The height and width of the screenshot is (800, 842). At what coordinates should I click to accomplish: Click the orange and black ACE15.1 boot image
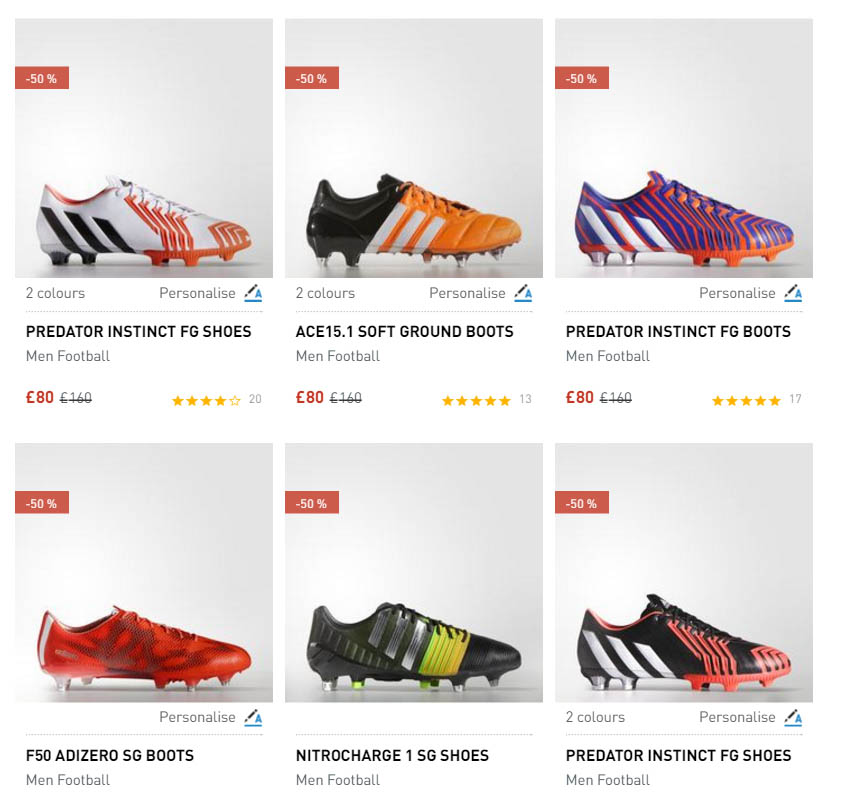(x=414, y=220)
